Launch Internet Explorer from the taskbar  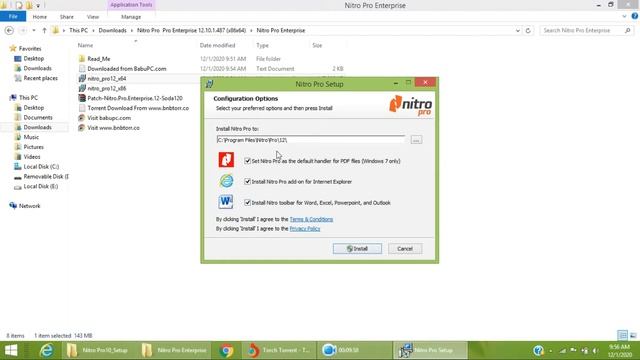pos(47,350)
